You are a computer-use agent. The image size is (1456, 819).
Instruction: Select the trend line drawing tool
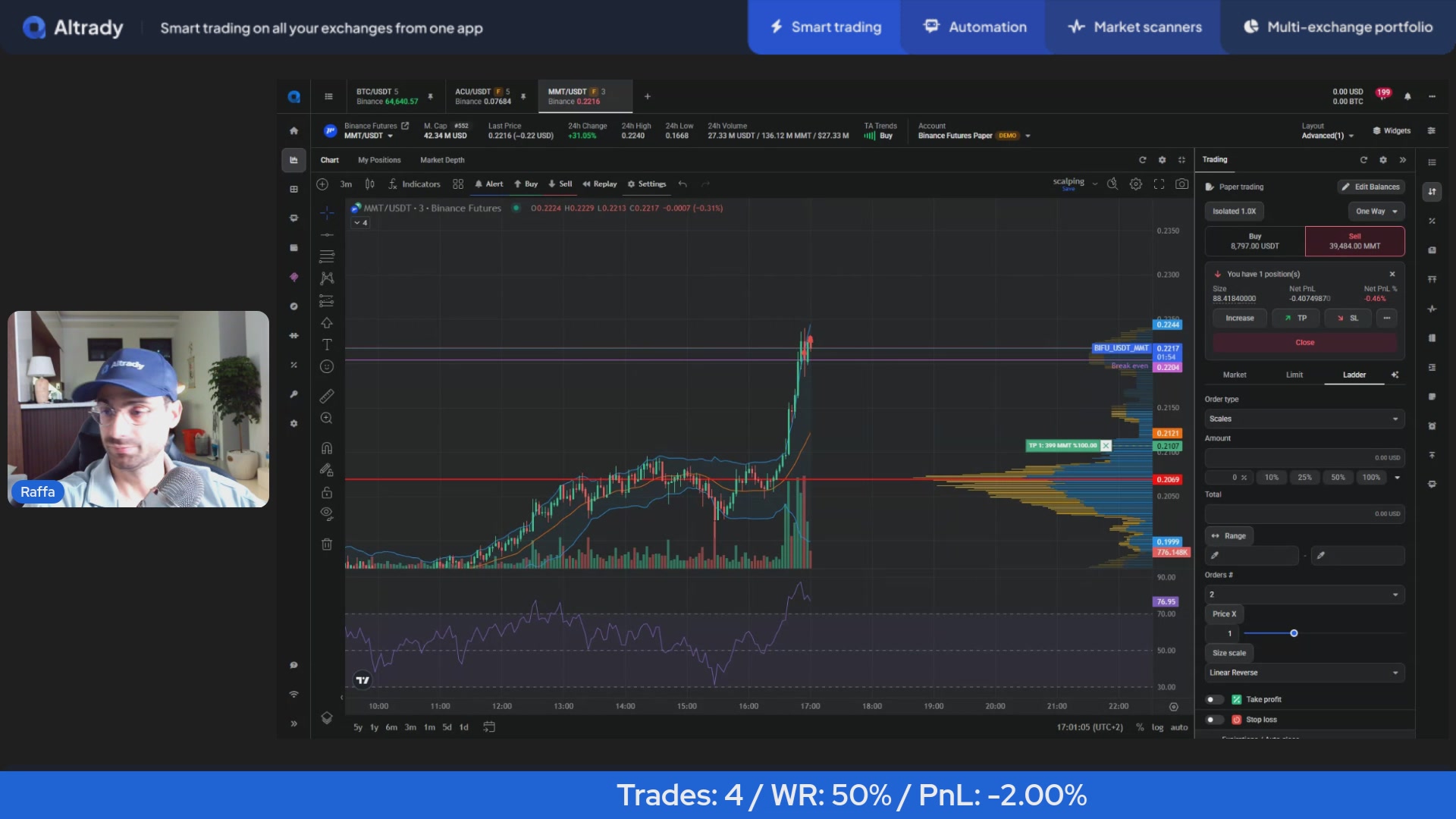tap(327, 234)
